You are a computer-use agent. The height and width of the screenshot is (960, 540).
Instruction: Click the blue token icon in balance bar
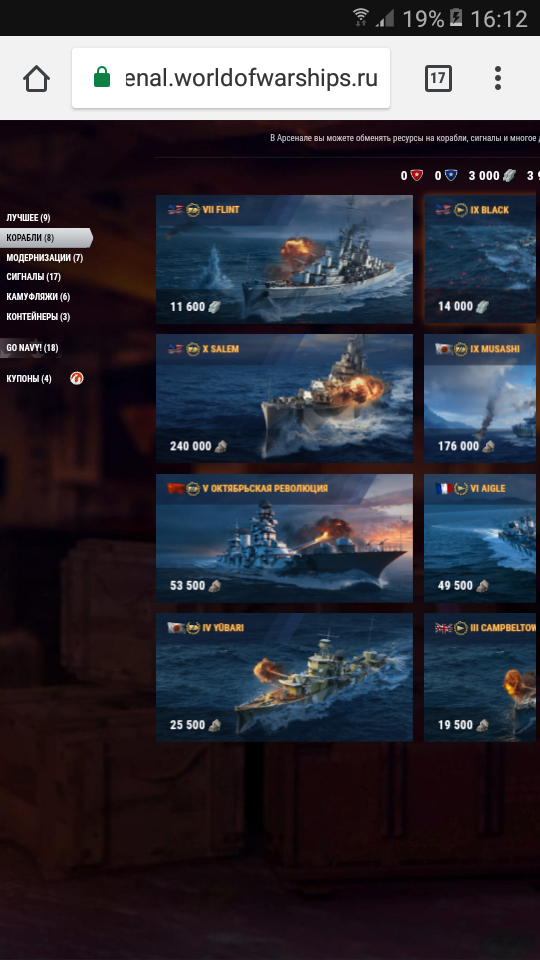(451, 176)
